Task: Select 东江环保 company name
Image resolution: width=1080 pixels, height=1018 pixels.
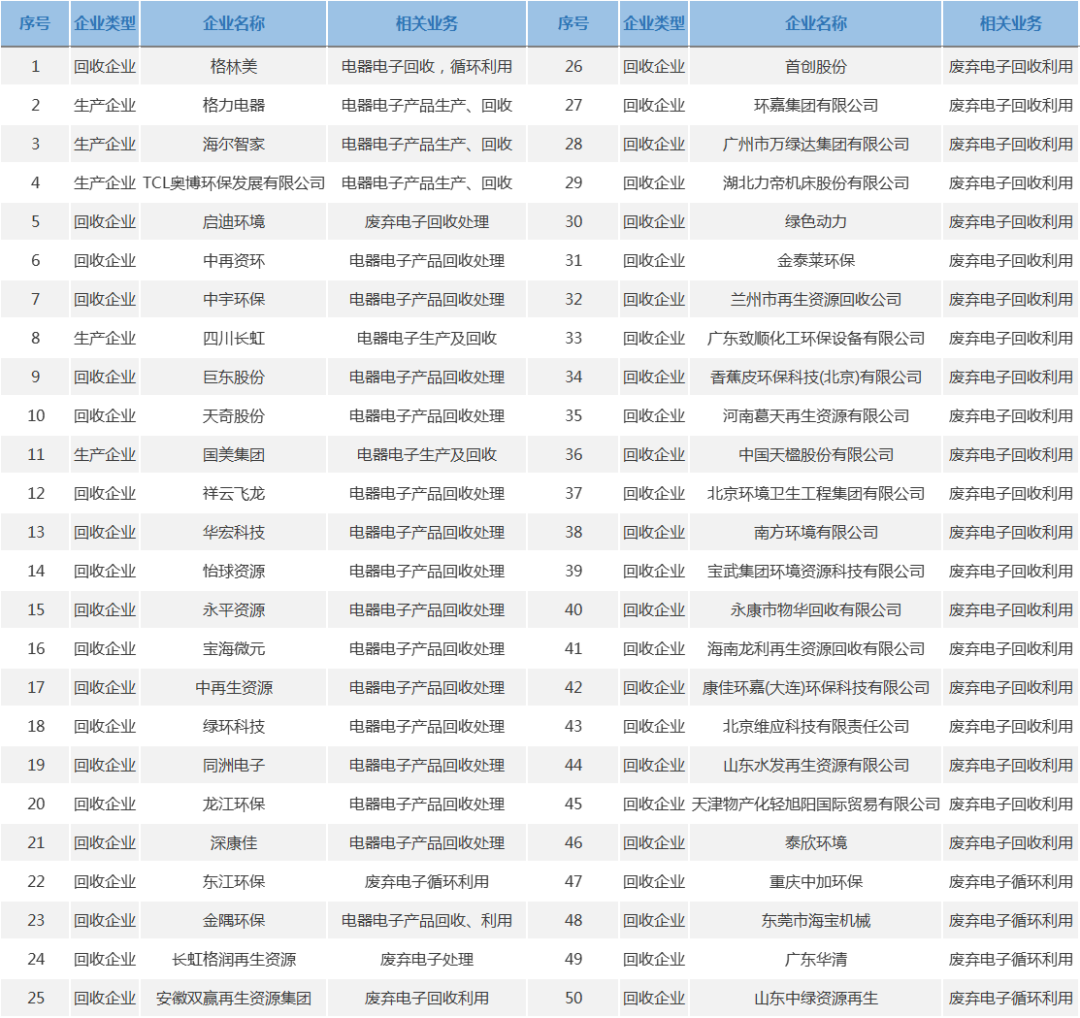Action: point(233,882)
